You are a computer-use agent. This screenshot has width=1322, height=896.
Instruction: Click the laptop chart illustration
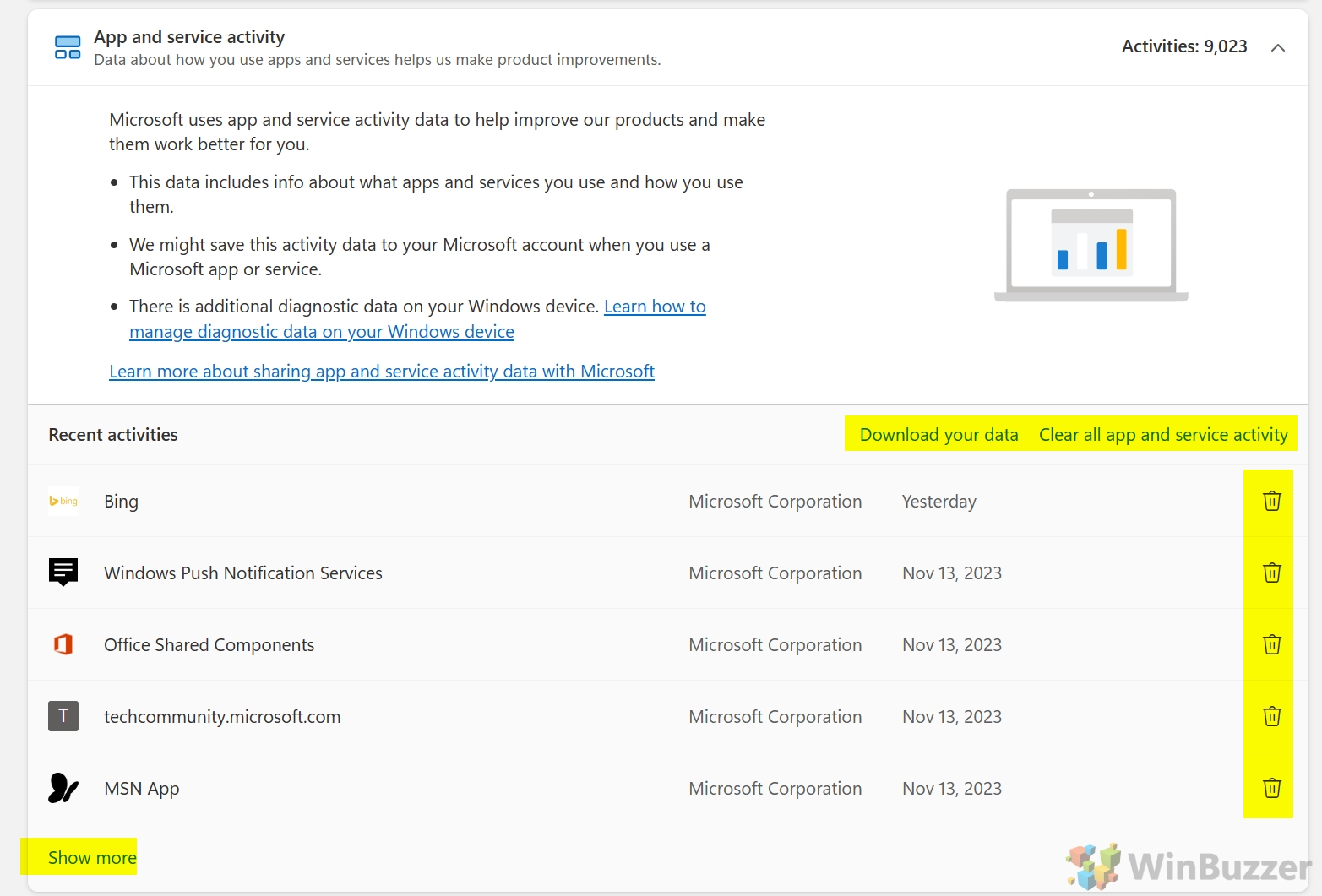pos(1091,245)
